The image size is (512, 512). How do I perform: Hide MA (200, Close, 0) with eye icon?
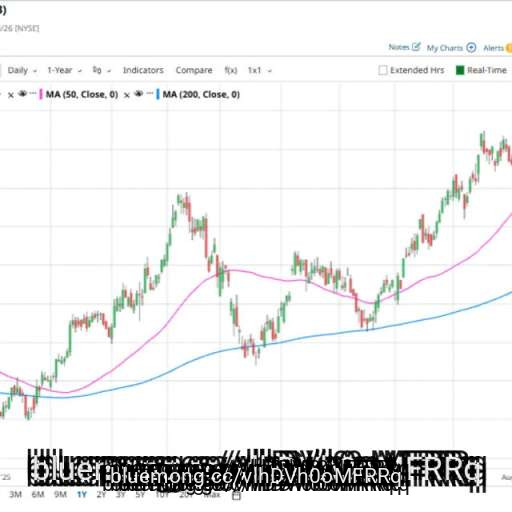click(139, 94)
